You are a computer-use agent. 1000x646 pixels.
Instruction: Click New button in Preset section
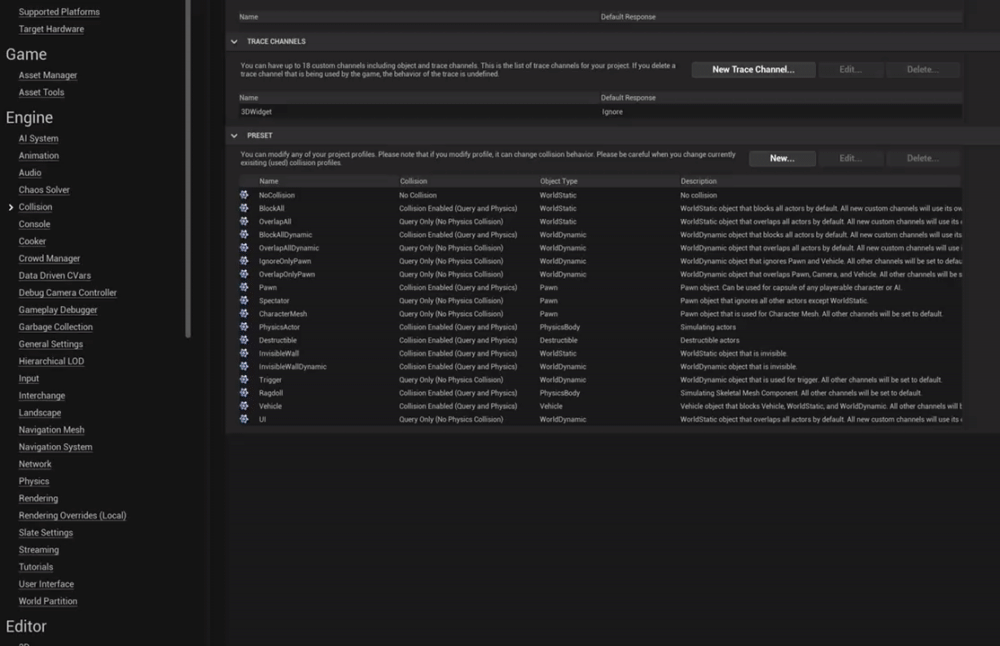point(782,158)
